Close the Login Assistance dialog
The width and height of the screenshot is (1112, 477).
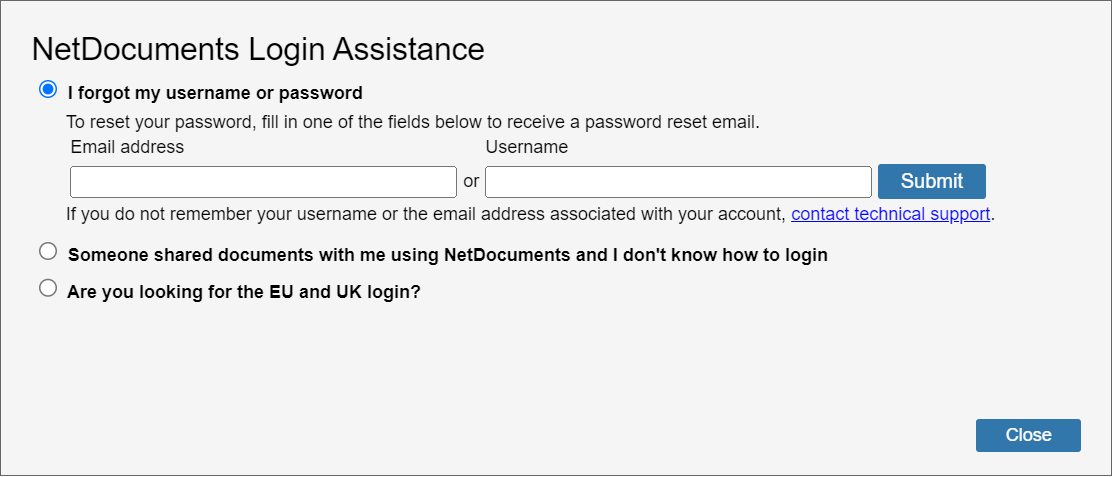tap(1028, 435)
